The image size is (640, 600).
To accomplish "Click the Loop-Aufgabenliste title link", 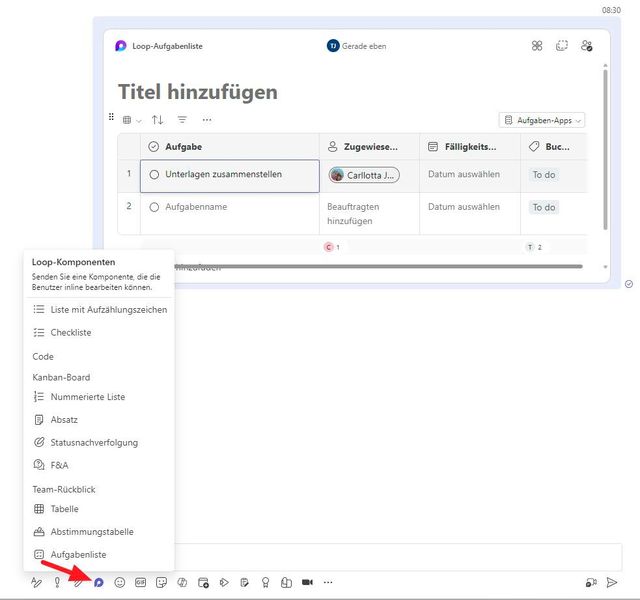I will [x=167, y=46].
